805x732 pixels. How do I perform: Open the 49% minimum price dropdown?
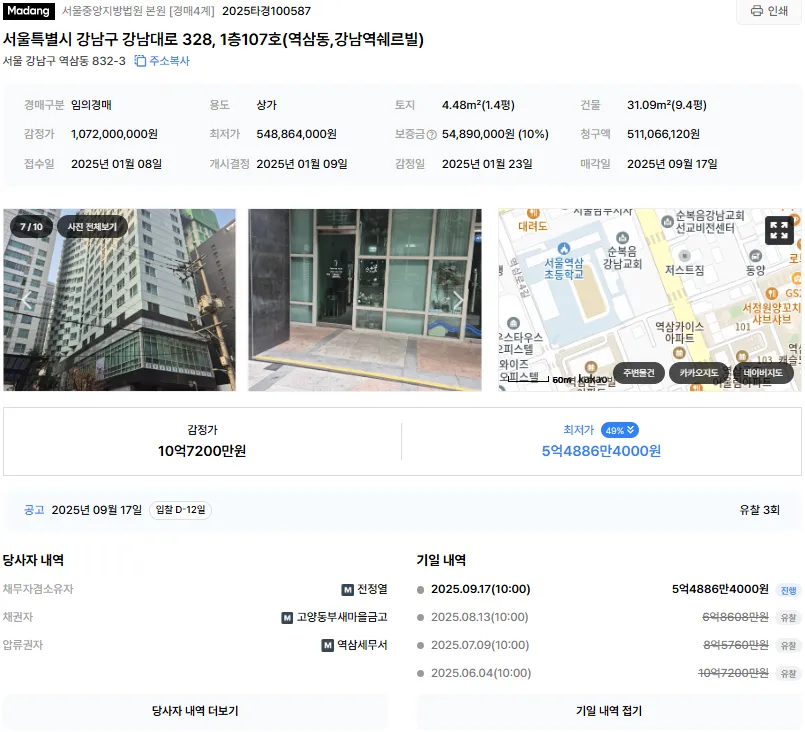(620, 430)
